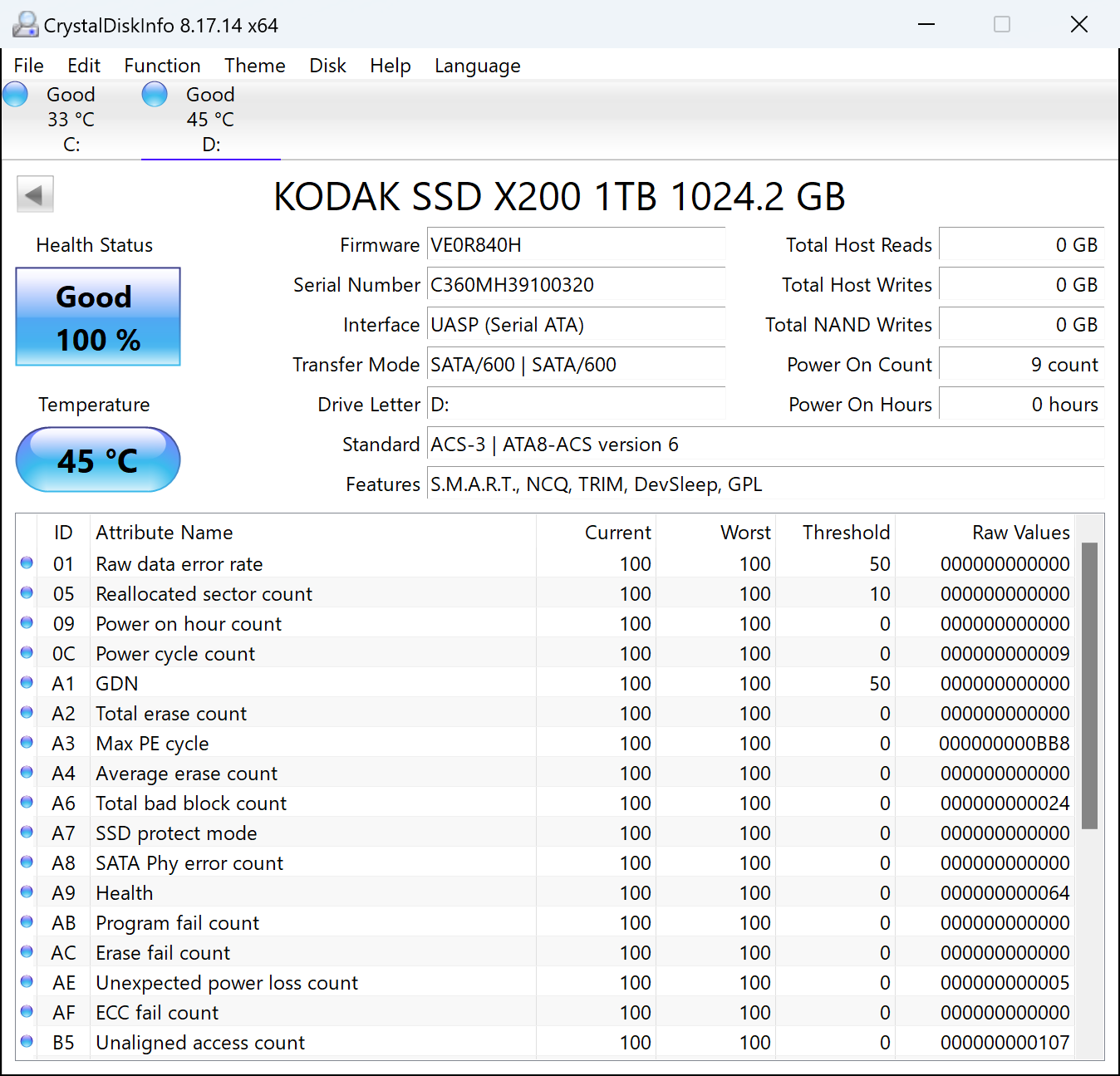Click the SMART attribute list scrollbar thumb
Screen dimensions: 1120x1076
pyautogui.click(x=1089, y=685)
